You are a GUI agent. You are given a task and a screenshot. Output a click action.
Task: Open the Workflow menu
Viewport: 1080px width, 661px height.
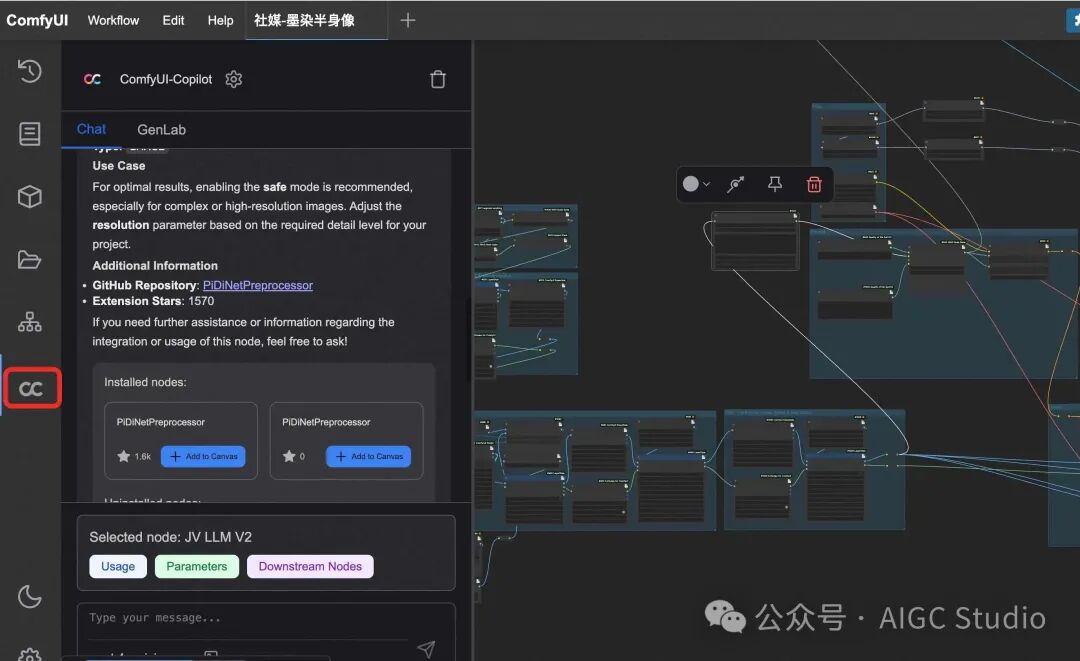pos(113,20)
